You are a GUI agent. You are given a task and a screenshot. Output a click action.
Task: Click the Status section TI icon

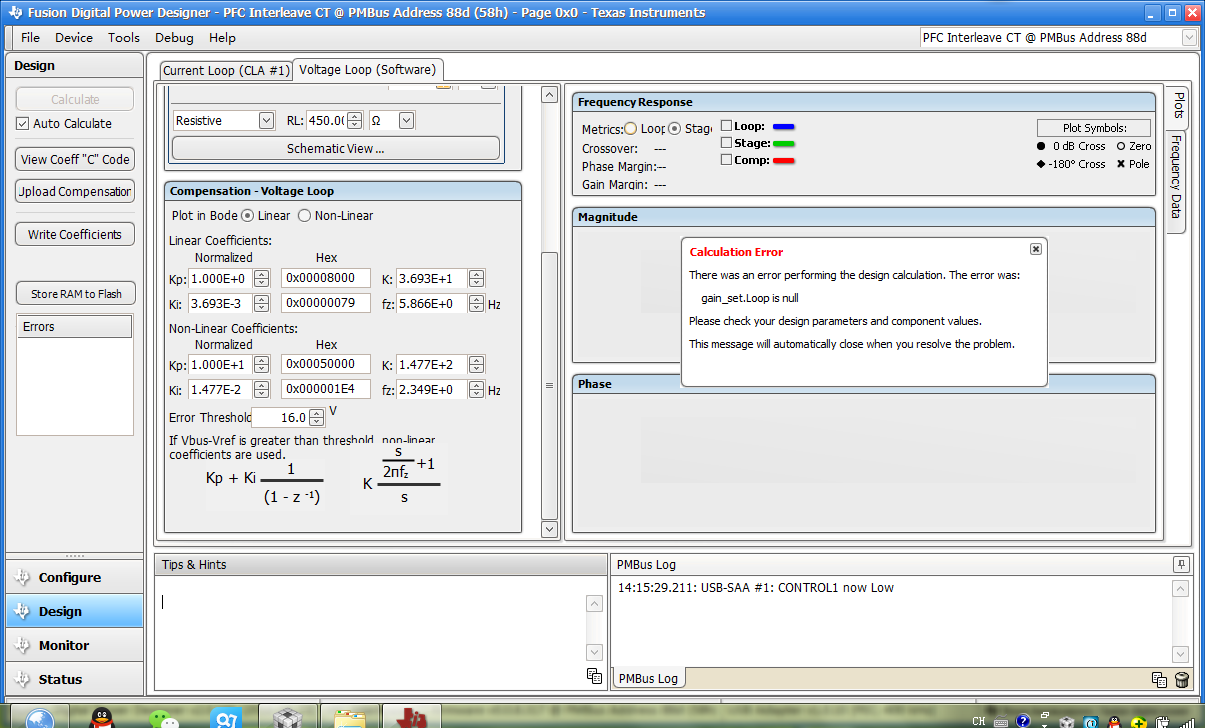coord(22,679)
